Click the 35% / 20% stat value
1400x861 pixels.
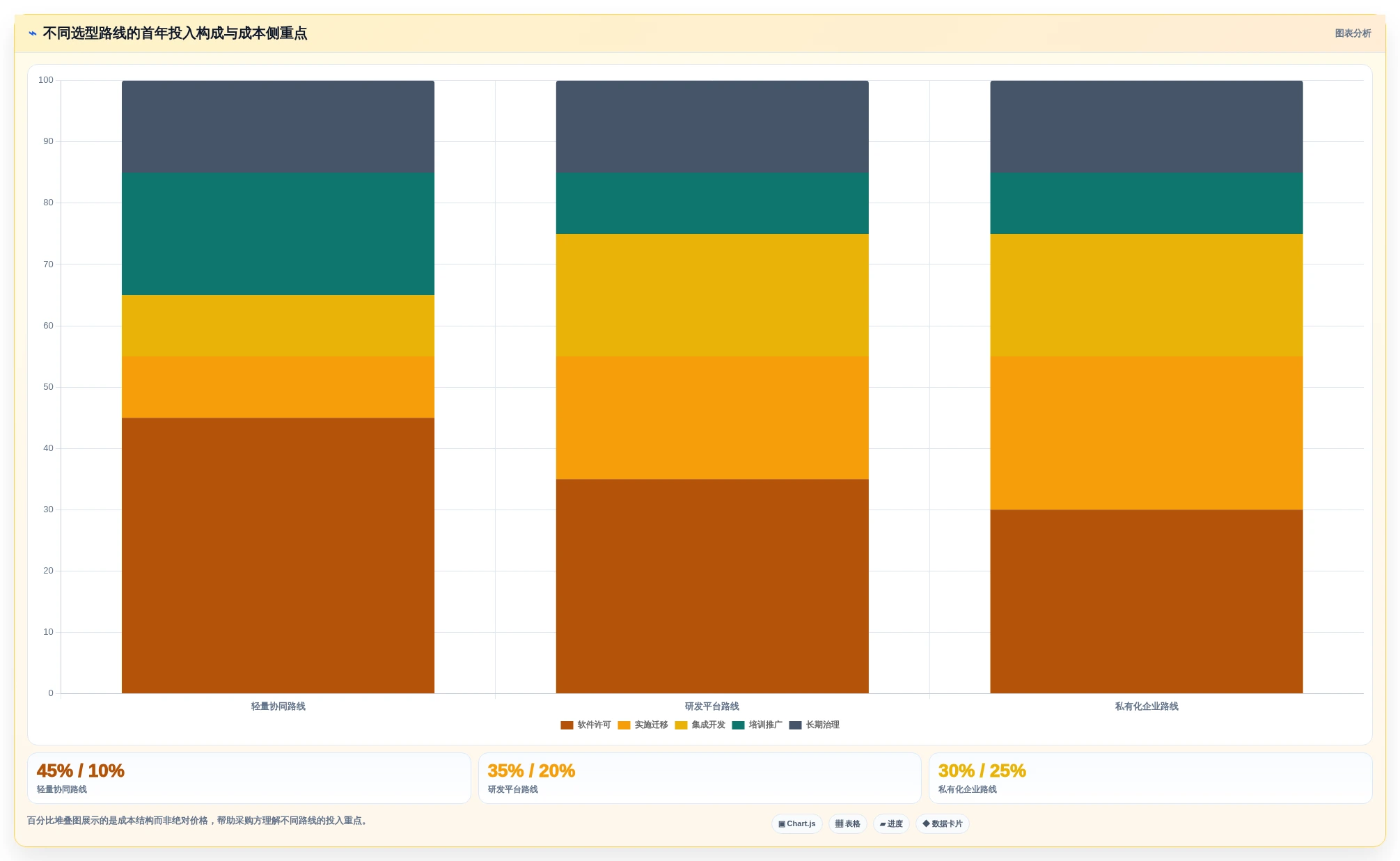pos(531,771)
